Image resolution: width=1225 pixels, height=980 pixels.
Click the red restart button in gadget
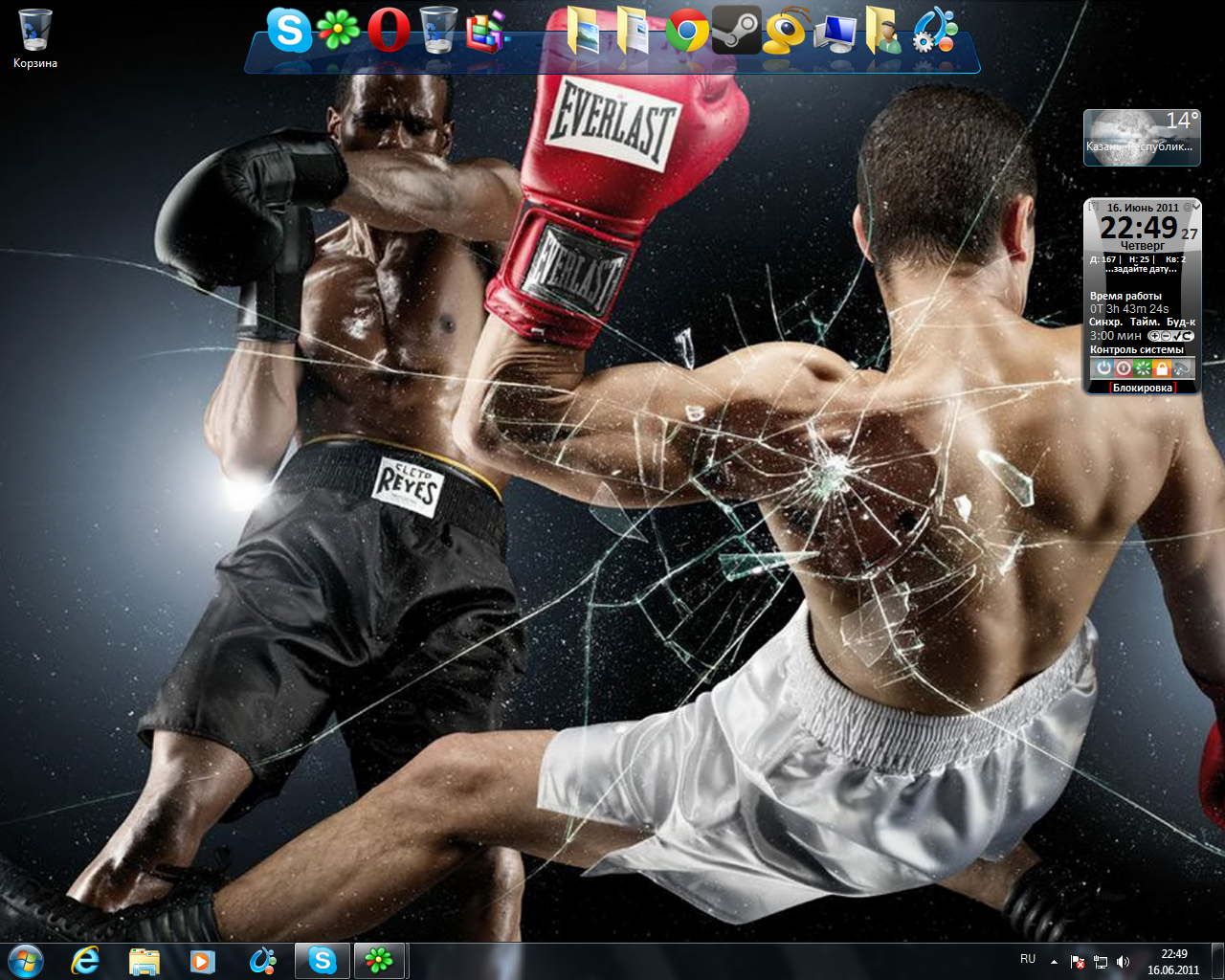click(1124, 367)
